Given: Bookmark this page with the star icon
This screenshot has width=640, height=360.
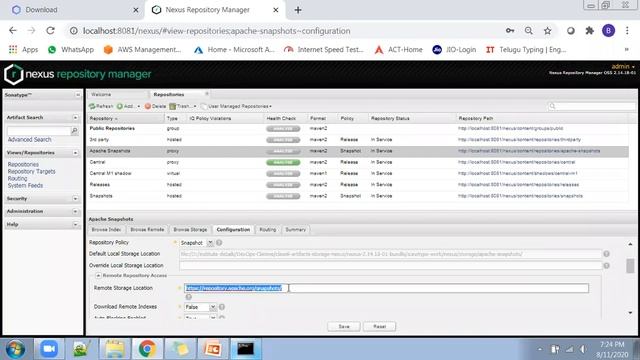Looking at the screenshot, I should (x=547, y=31).
